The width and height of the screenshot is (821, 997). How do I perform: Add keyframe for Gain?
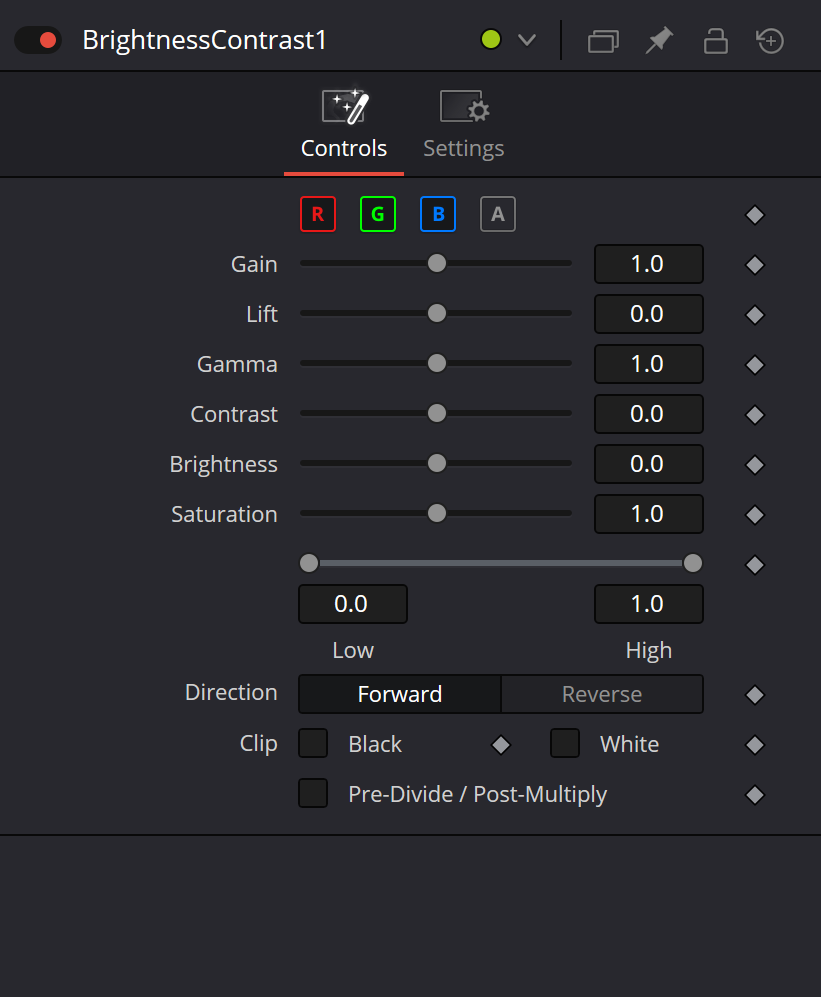tap(755, 265)
